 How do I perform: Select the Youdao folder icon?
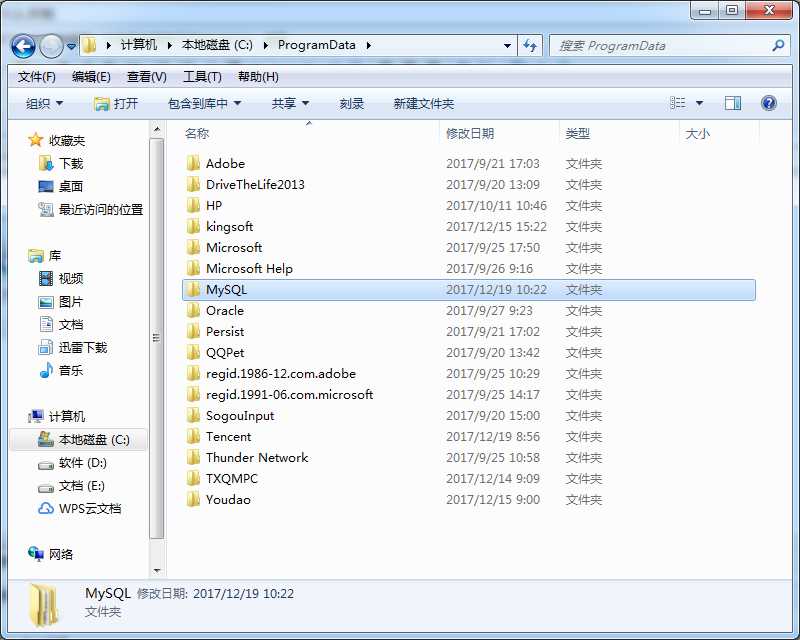[x=193, y=499]
